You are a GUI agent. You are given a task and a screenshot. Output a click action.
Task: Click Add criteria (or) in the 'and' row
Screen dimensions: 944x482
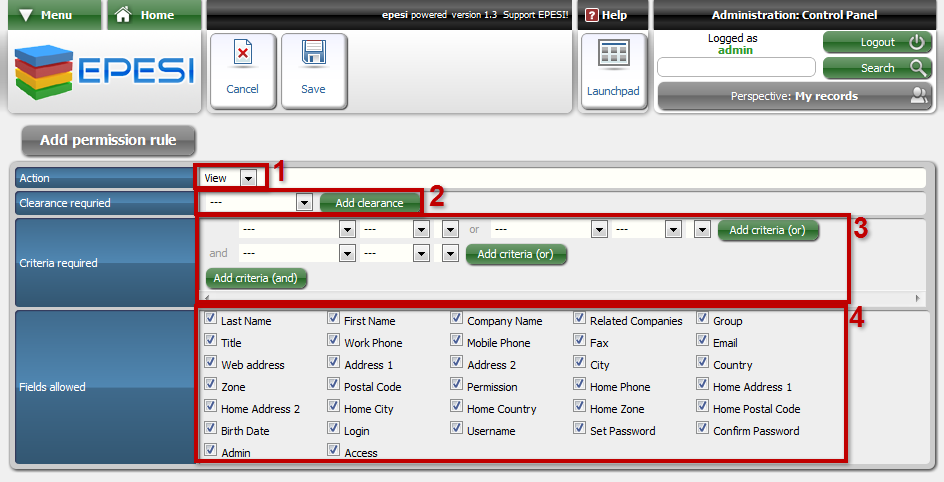[x=516, y=254]
